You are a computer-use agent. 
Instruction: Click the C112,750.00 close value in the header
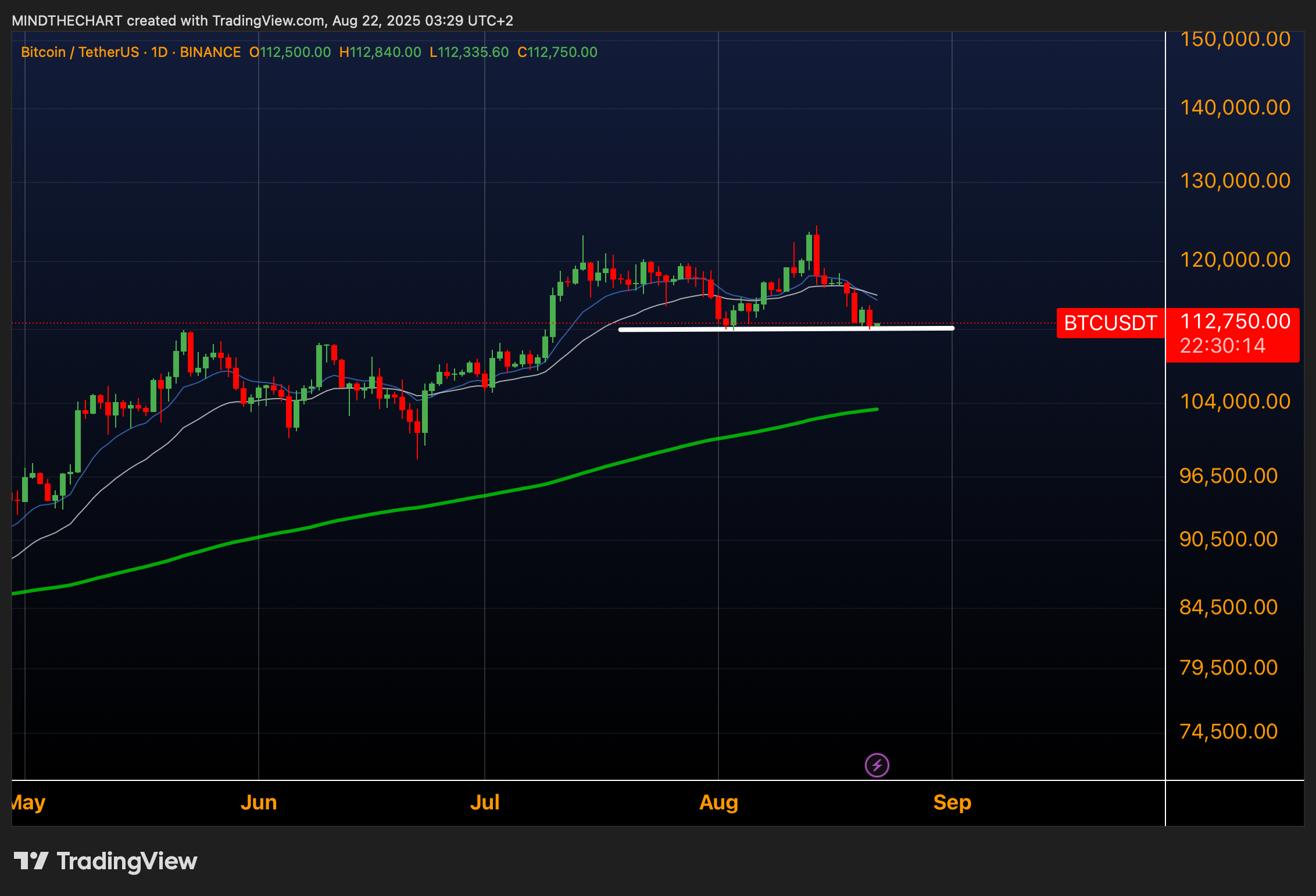click(557, 52)
